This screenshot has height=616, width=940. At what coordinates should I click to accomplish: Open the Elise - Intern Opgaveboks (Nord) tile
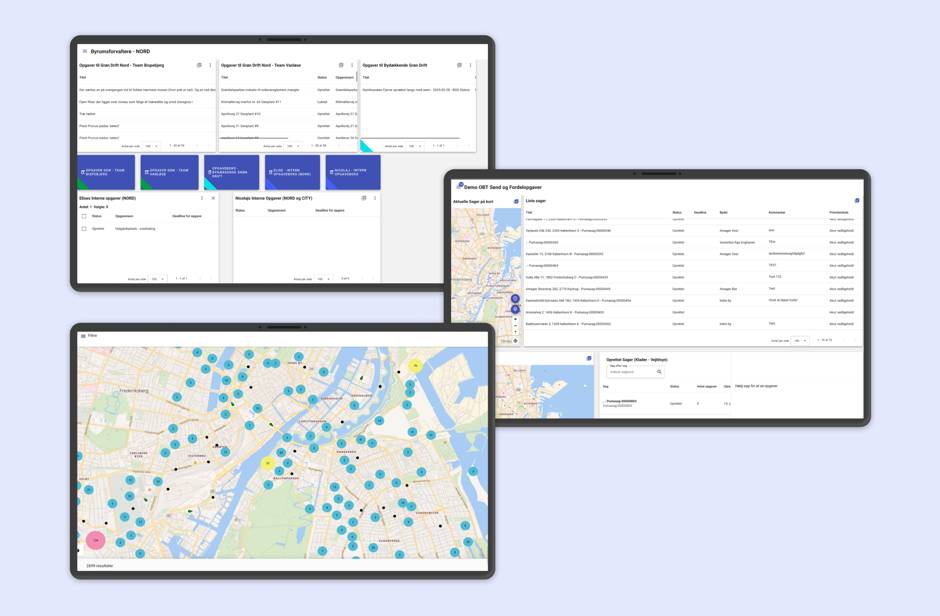tap(292, 172)
